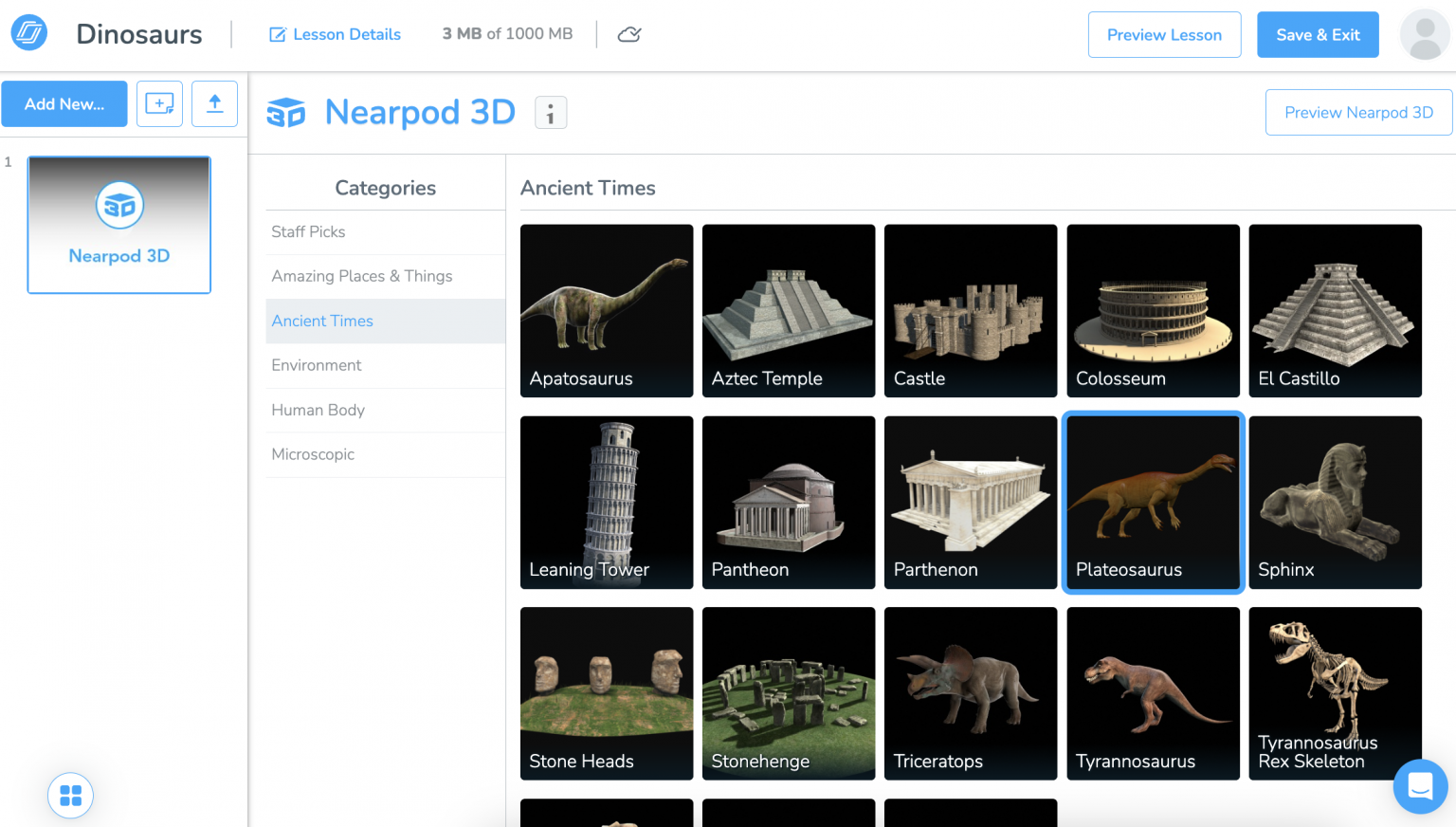Click the add new slide icon

pyautogui.click(x=158, y=103)
